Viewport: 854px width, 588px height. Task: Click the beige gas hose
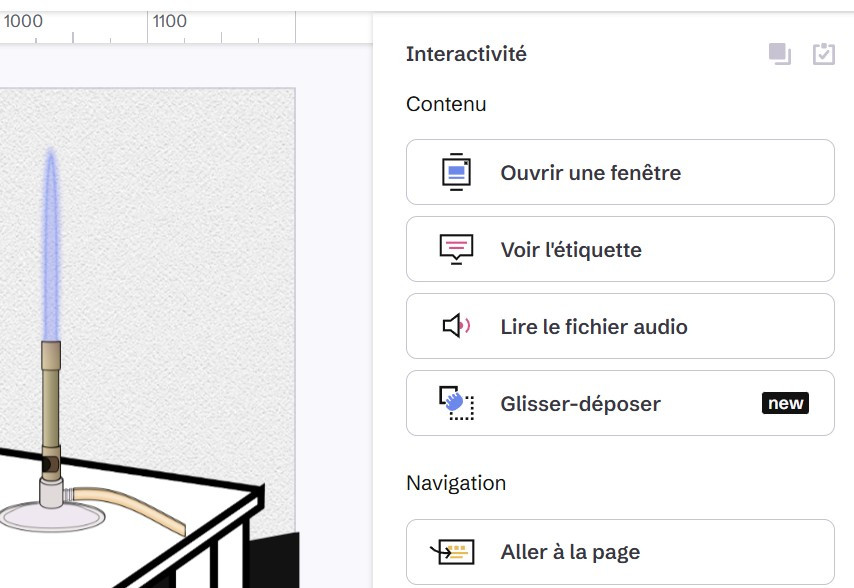(x=130, y=504)
